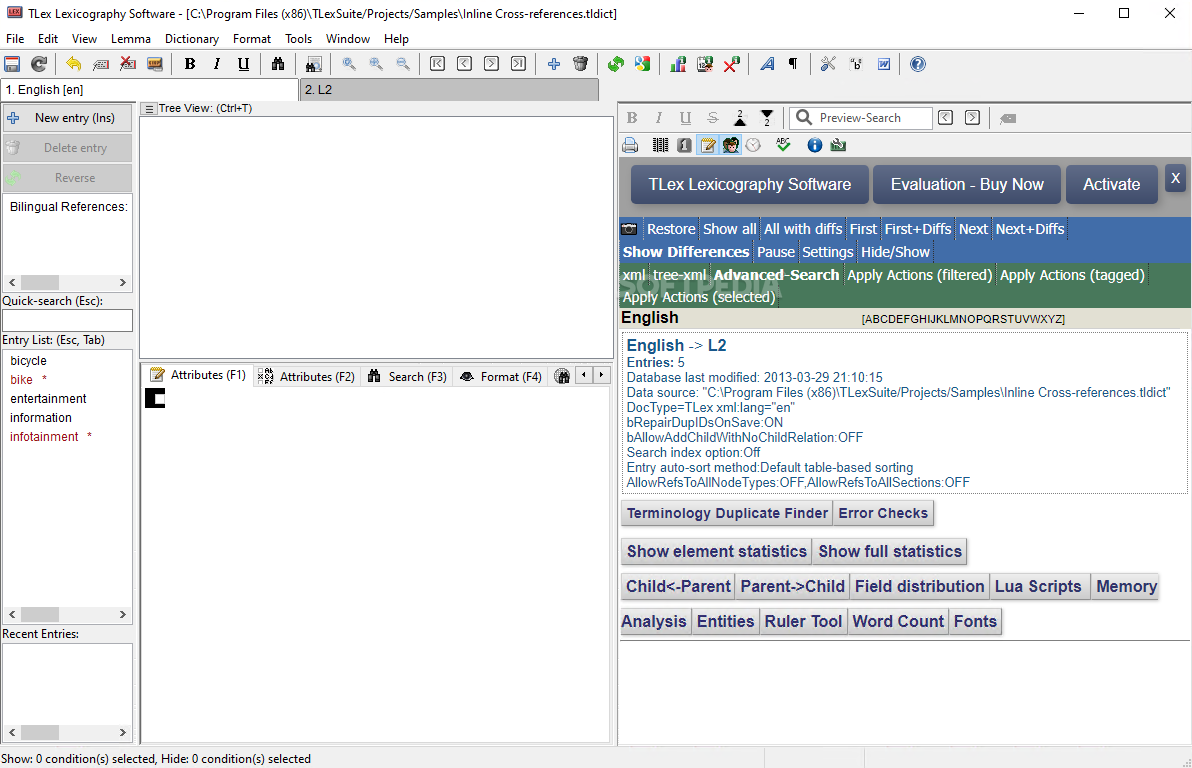
Task: Click the Save floppy disk icon
Action: pyautogui.click(x=12, y=65)
